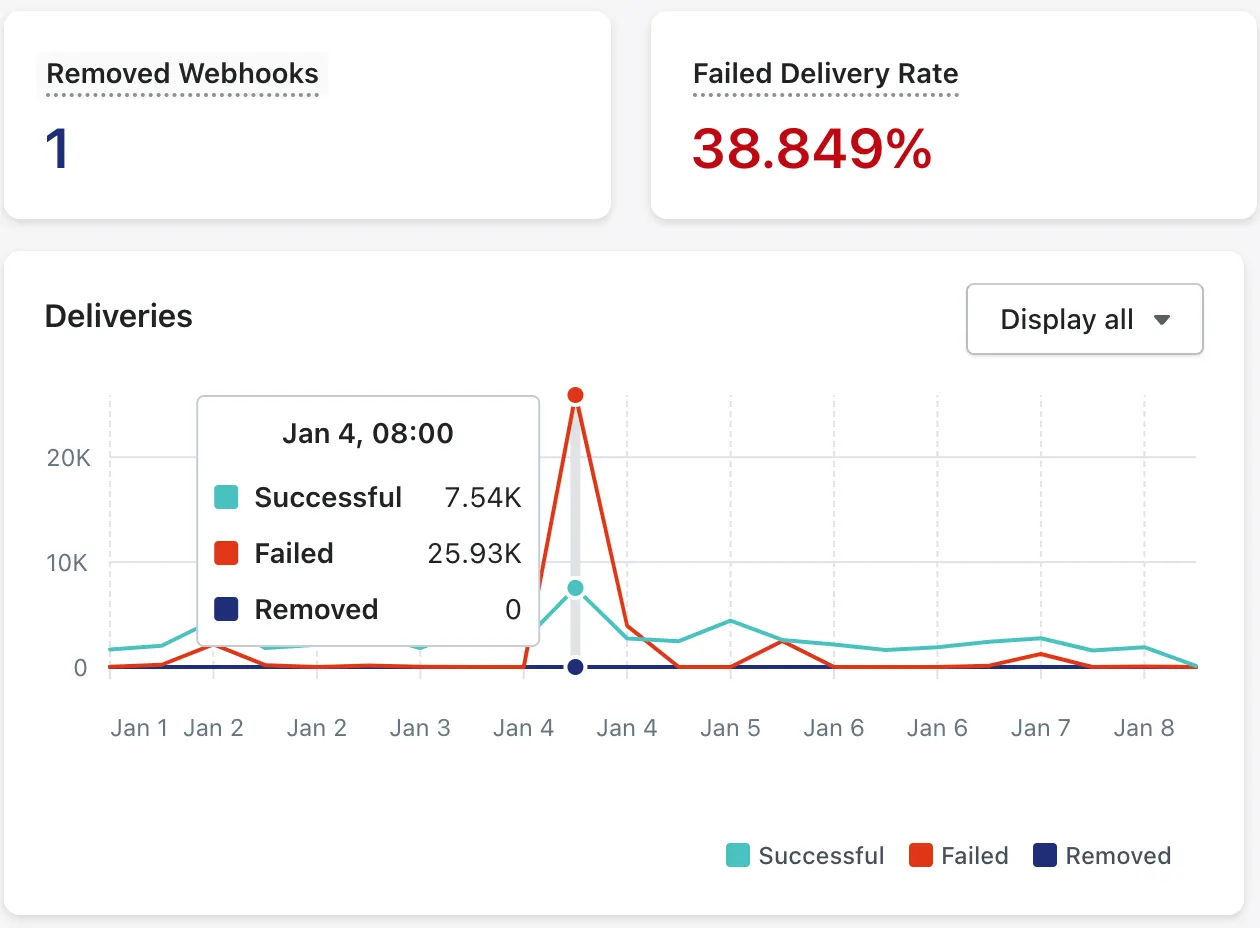Click the 20K y-axis label
Screen dimensions: 1260x928
click(x=68, y=458)
